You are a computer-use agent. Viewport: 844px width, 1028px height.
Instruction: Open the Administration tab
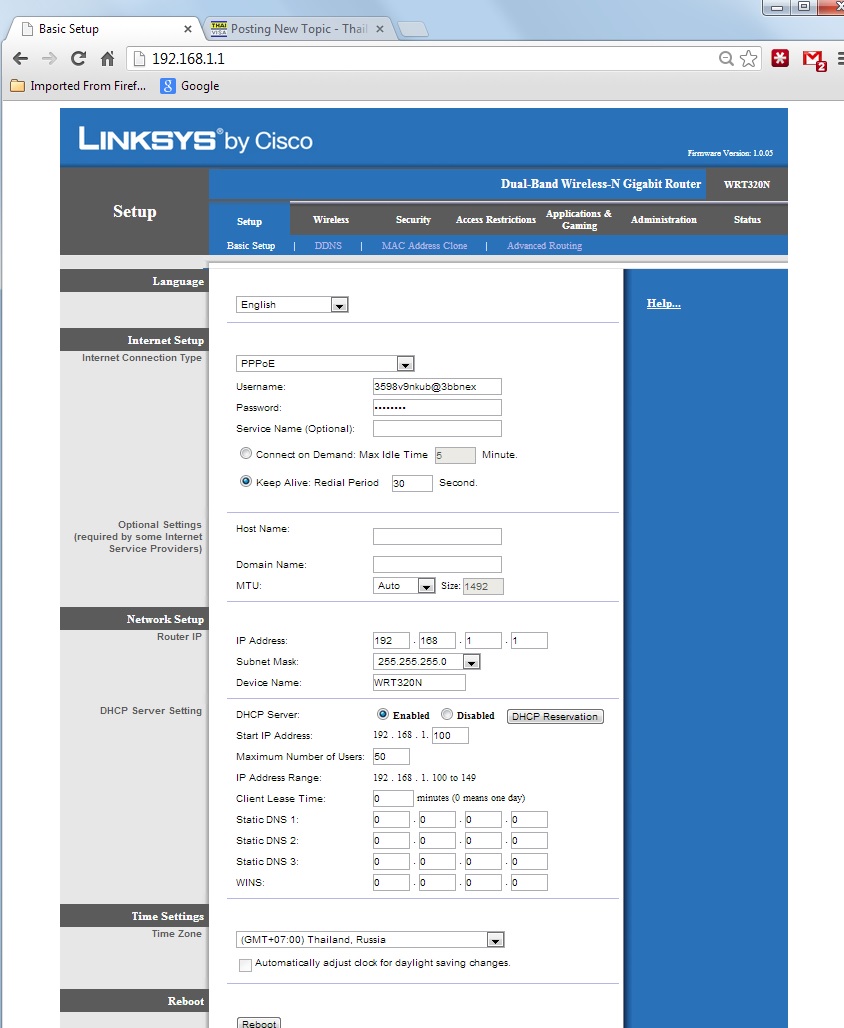[664, 220]
